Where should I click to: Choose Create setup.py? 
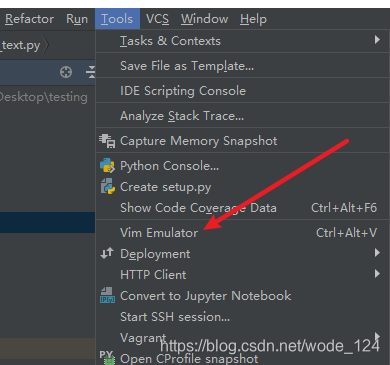[x=242, y=187]
